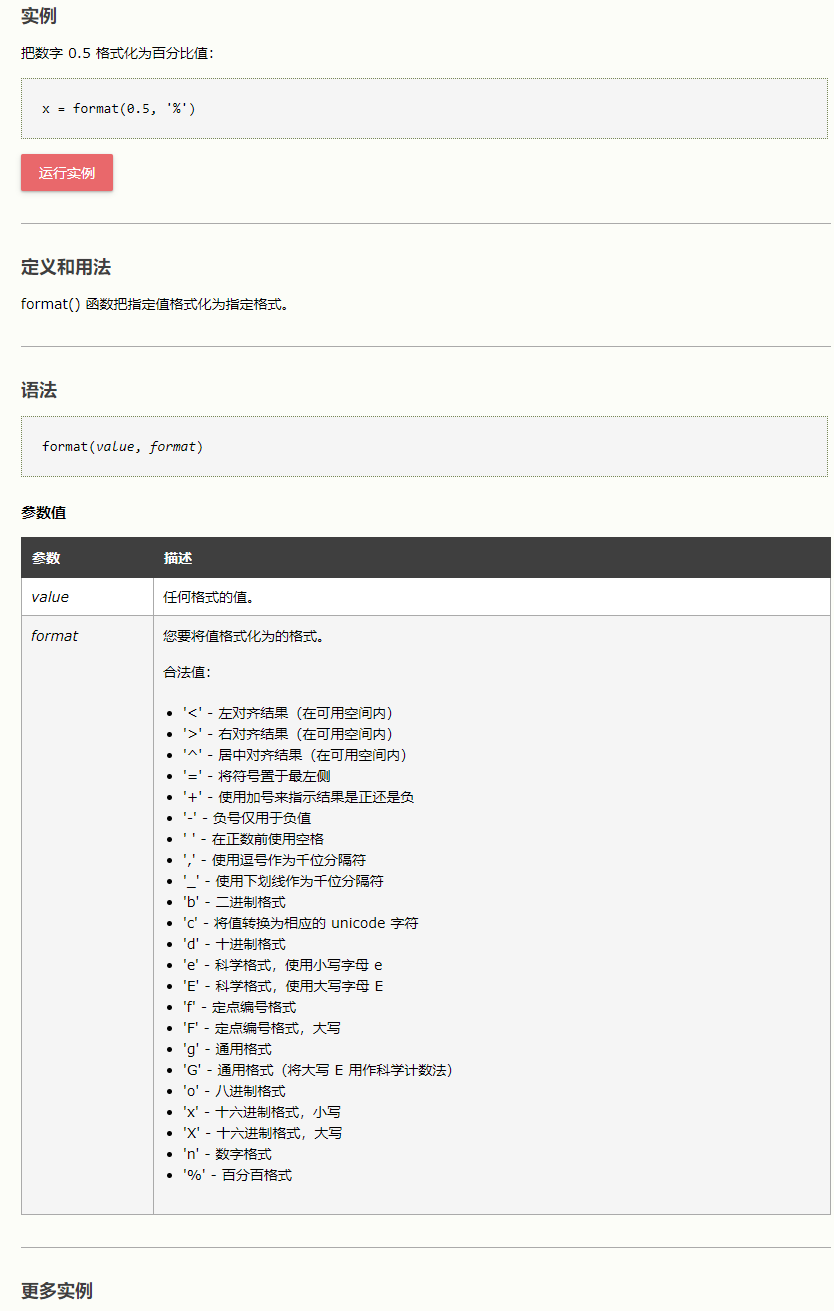This screenshot has width=834, height=1311.
Task: Click the 定义和用法 heading
Action: click(x=66, y=267)
